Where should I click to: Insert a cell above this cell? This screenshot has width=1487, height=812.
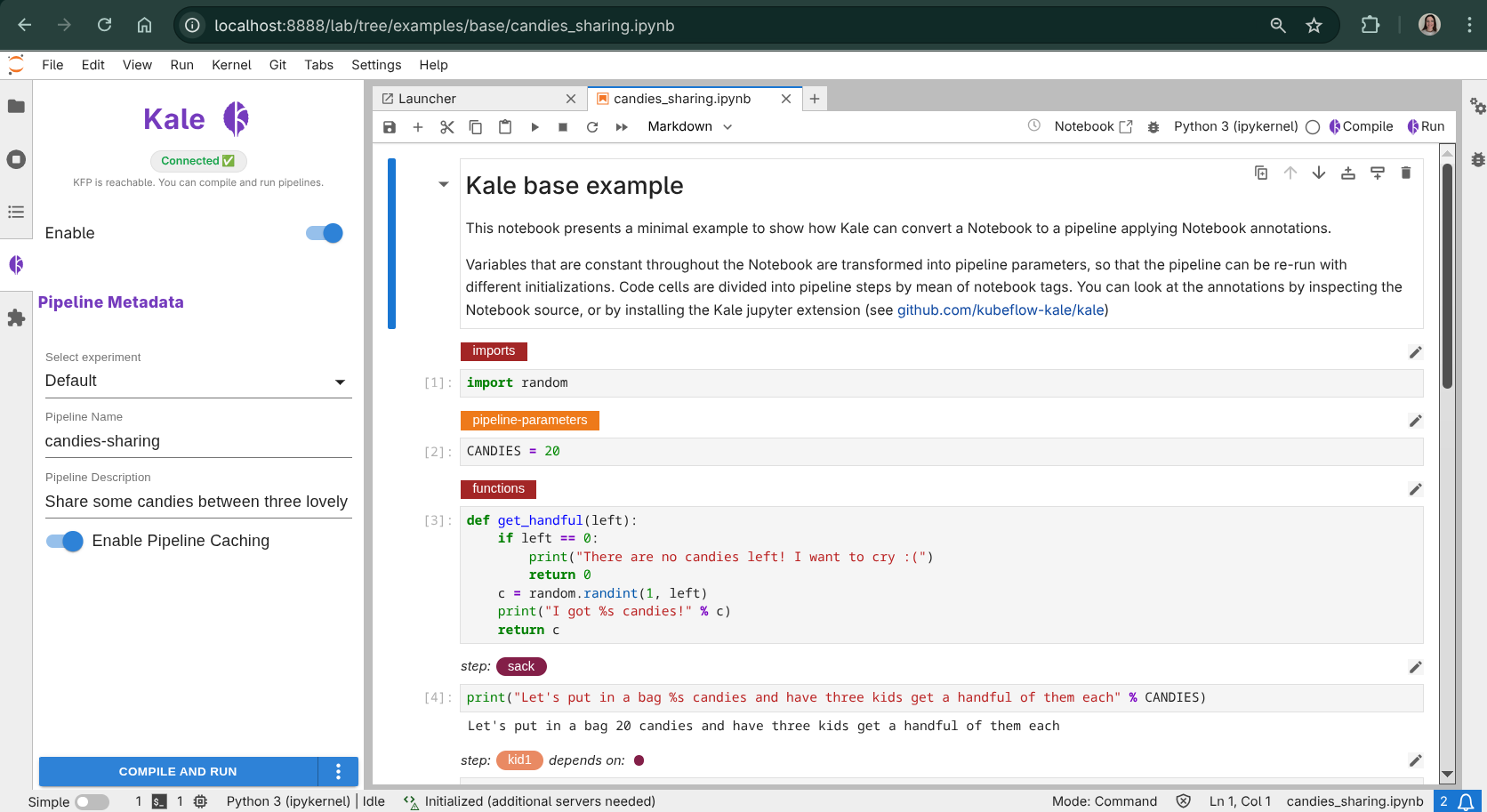click(x=1348, y=173)
